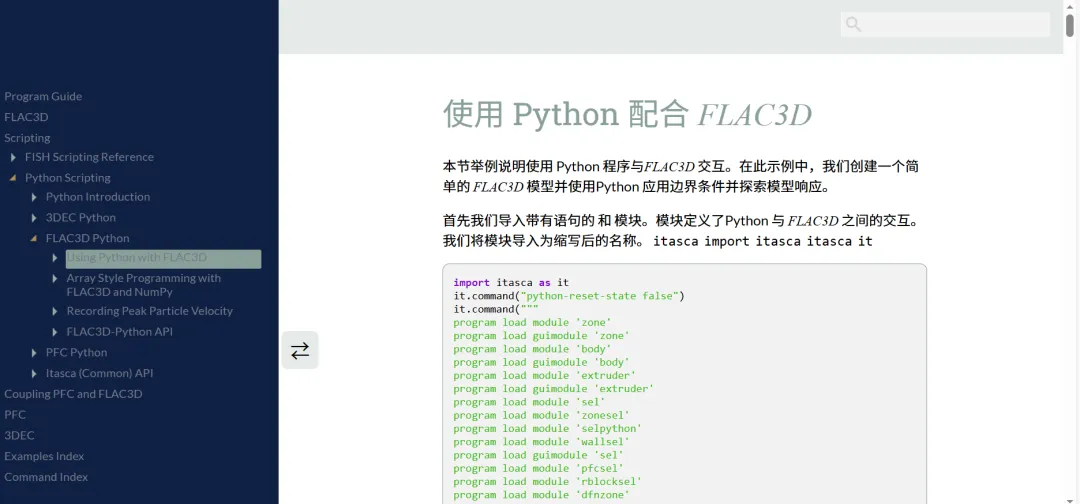Click code line load module 'dfnzone'
1080x504 pixels.
click(x=541, y=494)
